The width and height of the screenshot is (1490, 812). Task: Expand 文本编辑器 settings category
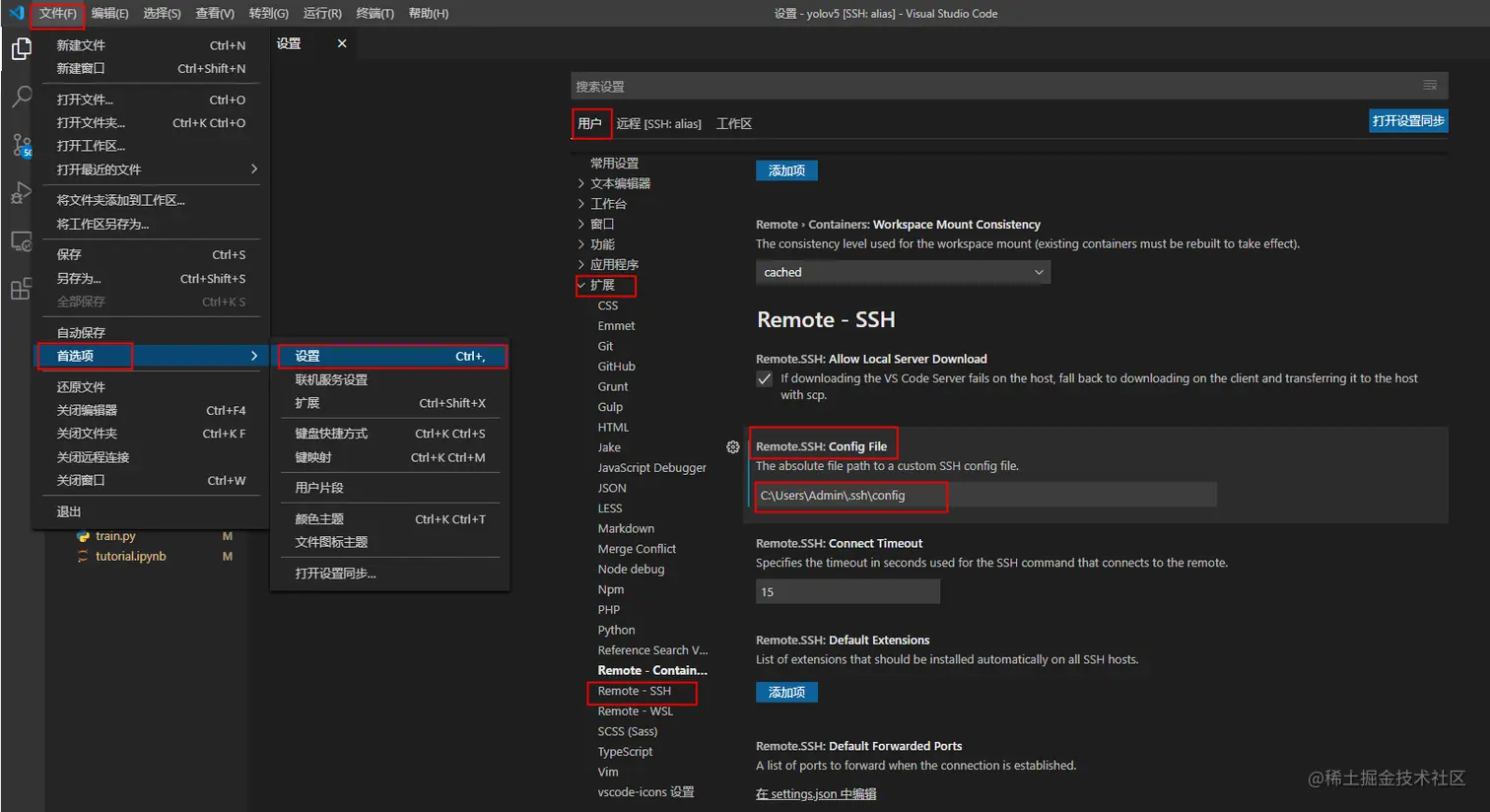coord(581,183)
